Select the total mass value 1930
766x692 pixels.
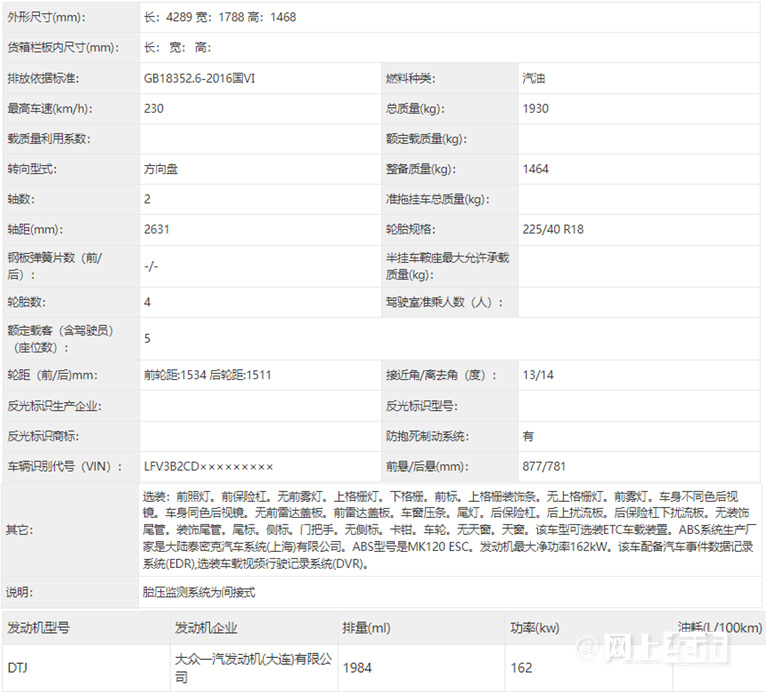(x=535, y=108)
